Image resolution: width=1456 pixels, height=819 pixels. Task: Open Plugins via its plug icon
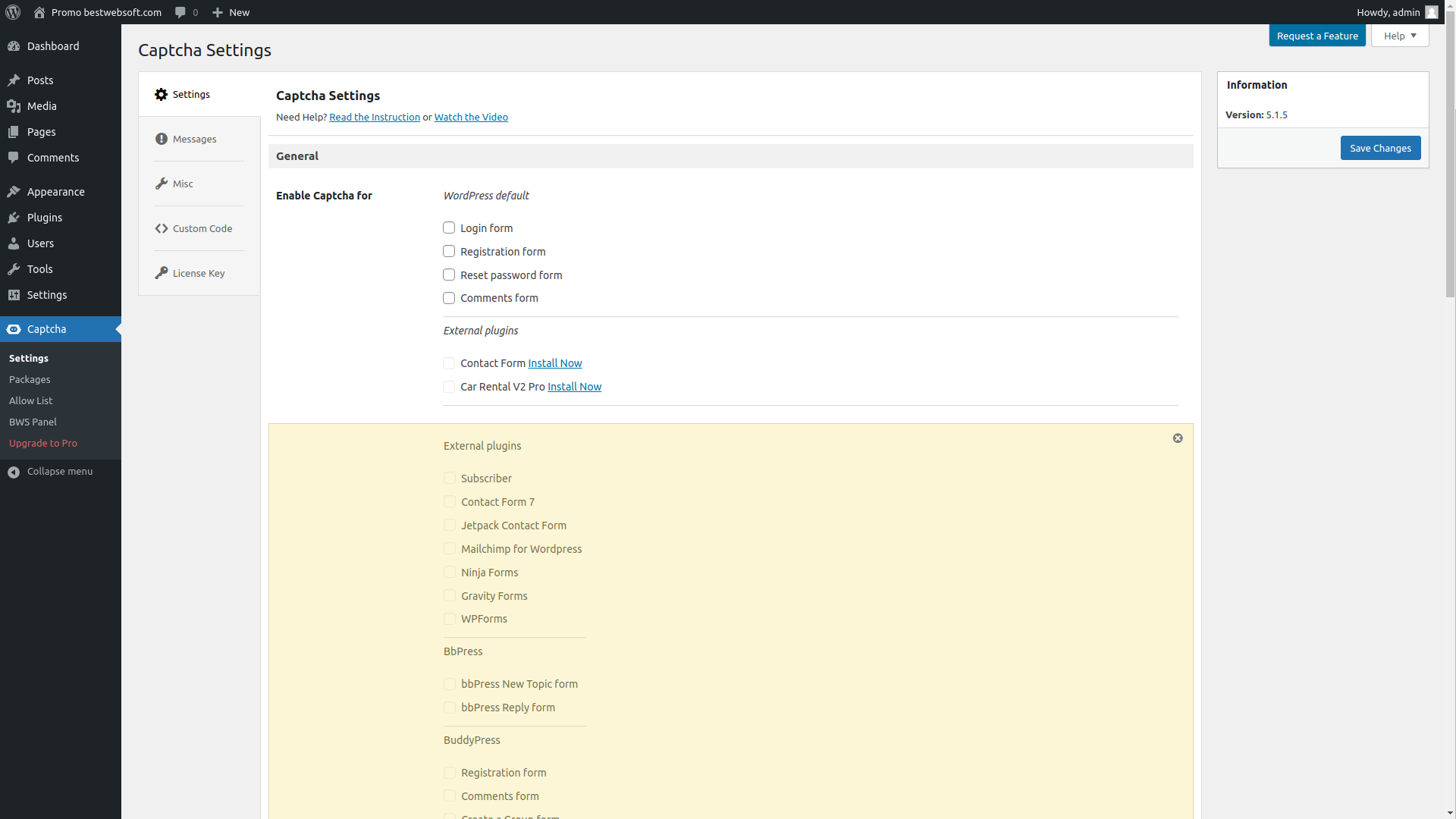click(x=14, y=218)
